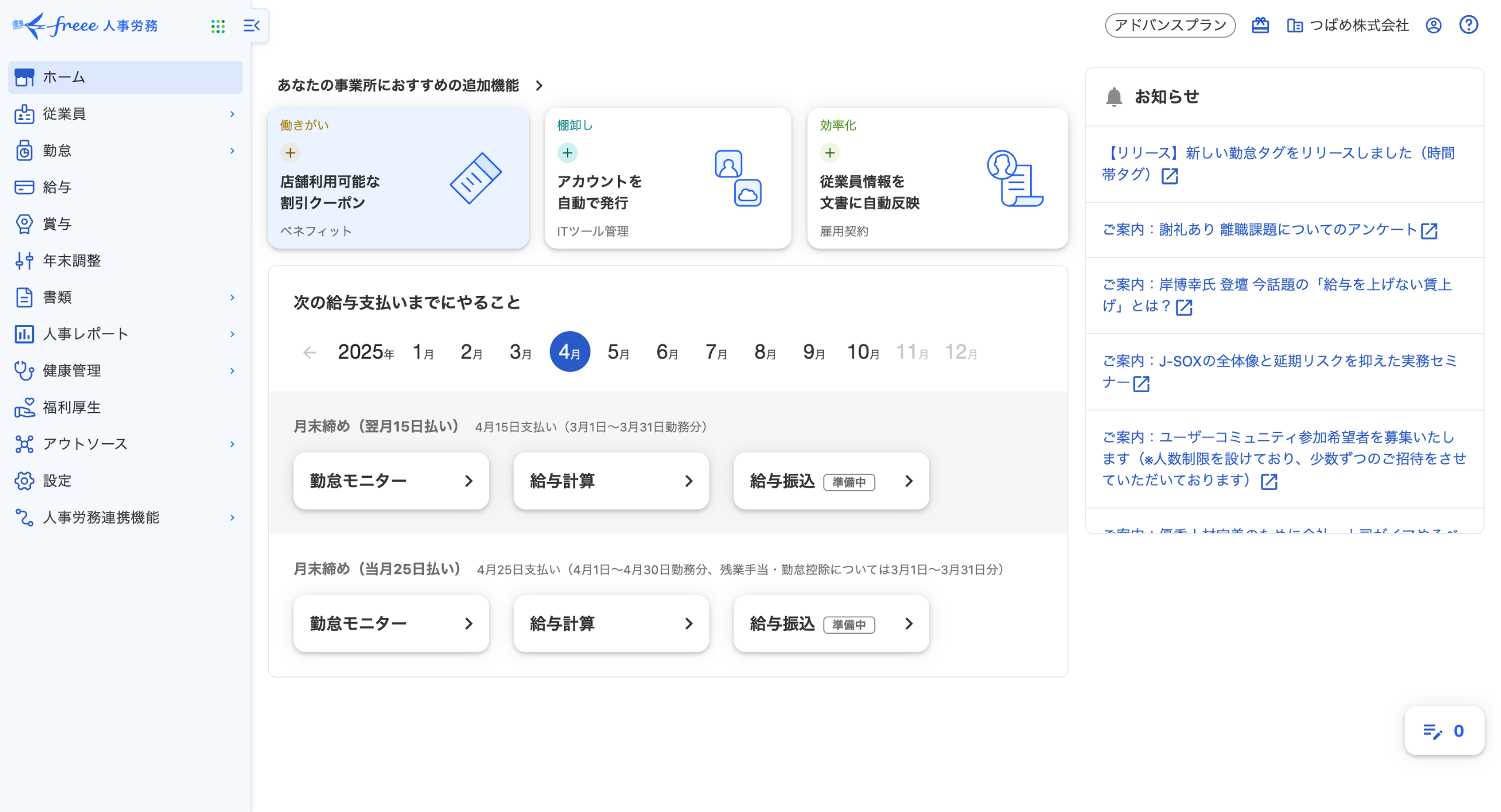This screenshot has width=1501, height=812.
Task: Go to previous year with left arrow
Action: [x=310, y=352]
